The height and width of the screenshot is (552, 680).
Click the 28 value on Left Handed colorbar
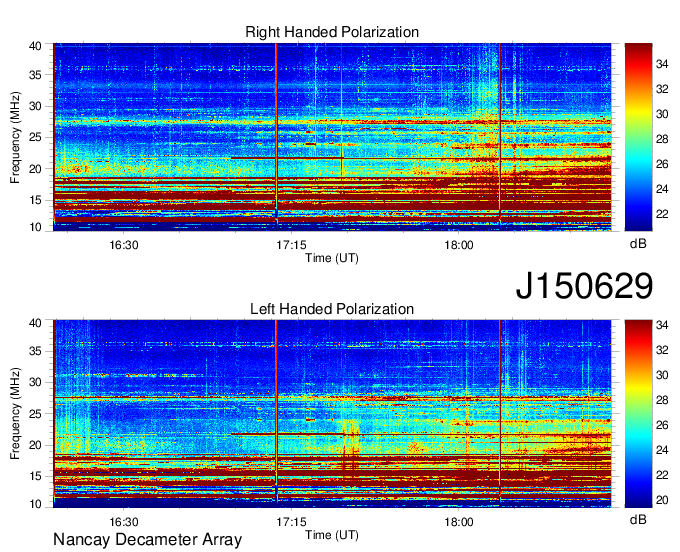click(x=662, y=400)
